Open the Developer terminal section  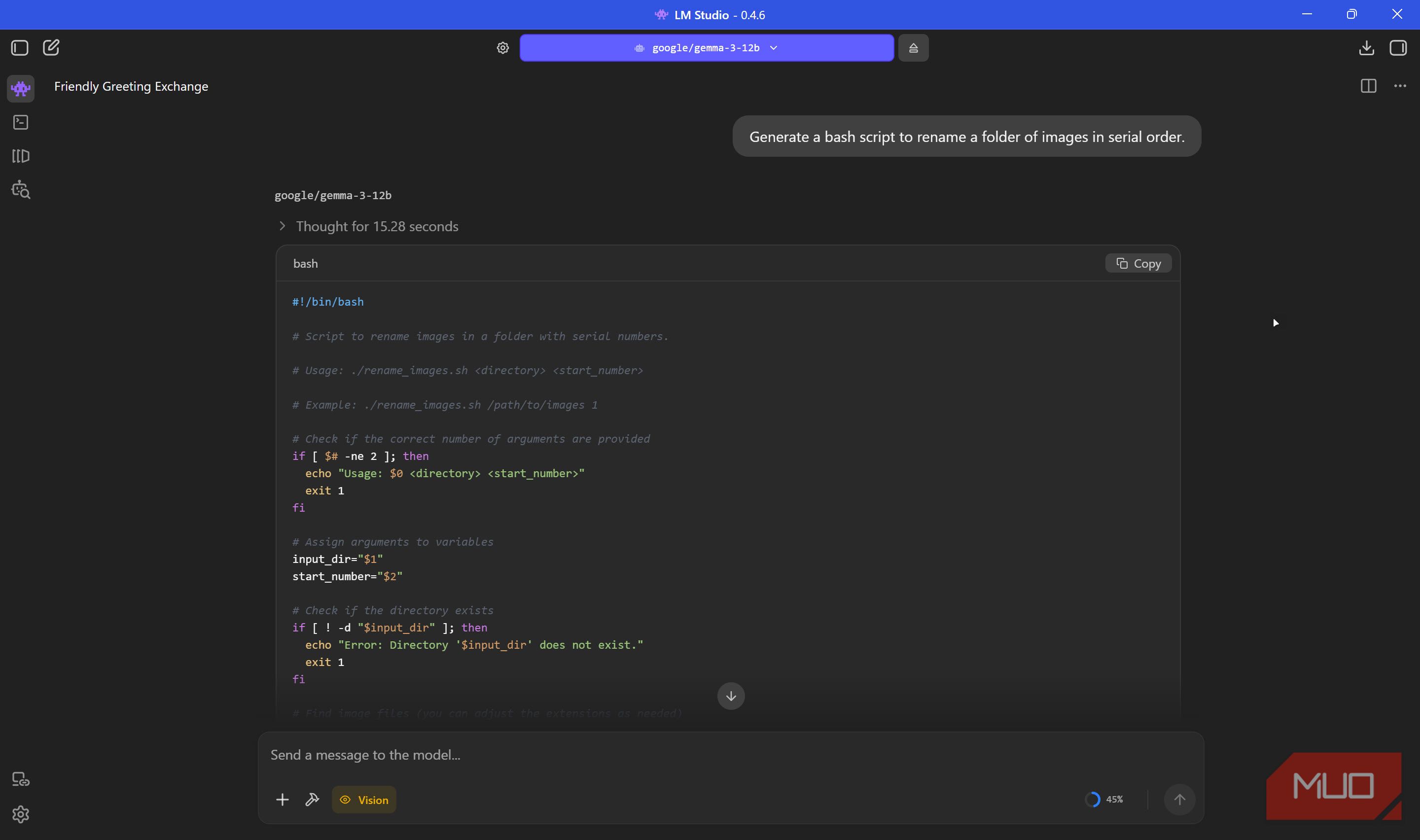[x=21, y=122]
